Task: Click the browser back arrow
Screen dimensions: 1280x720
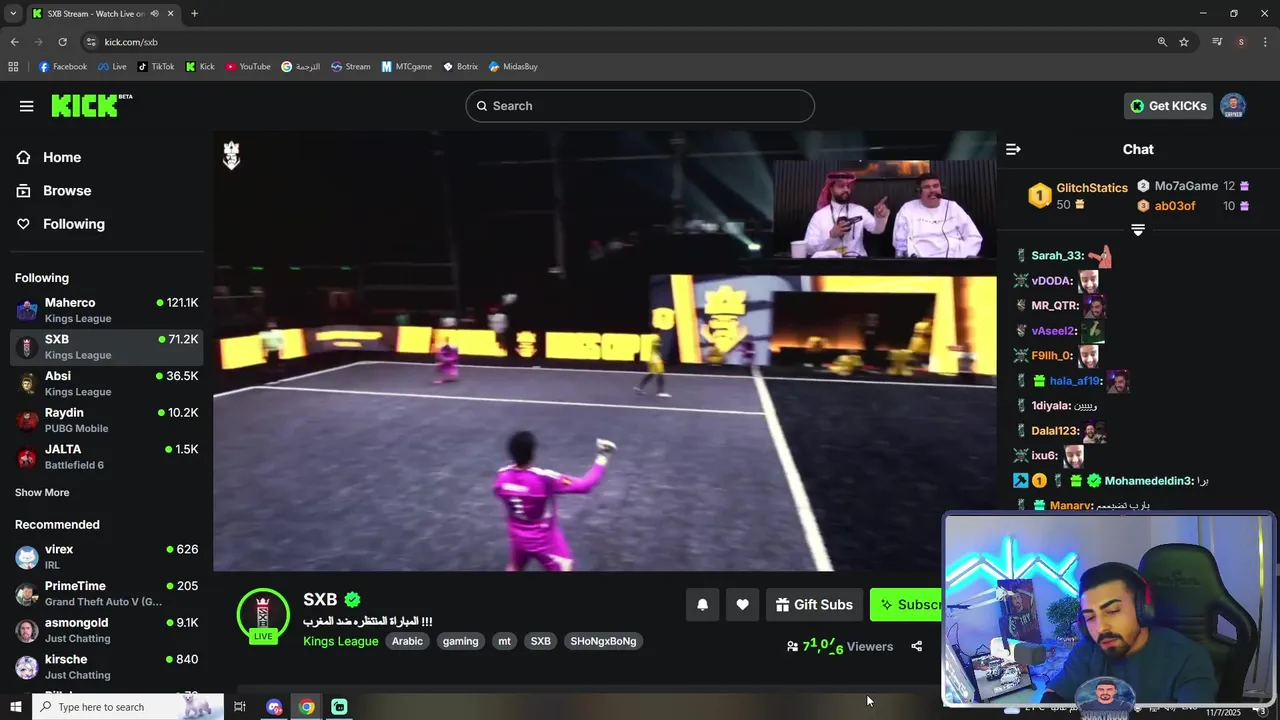Action: pyautogui.click(x=14, y=42)
